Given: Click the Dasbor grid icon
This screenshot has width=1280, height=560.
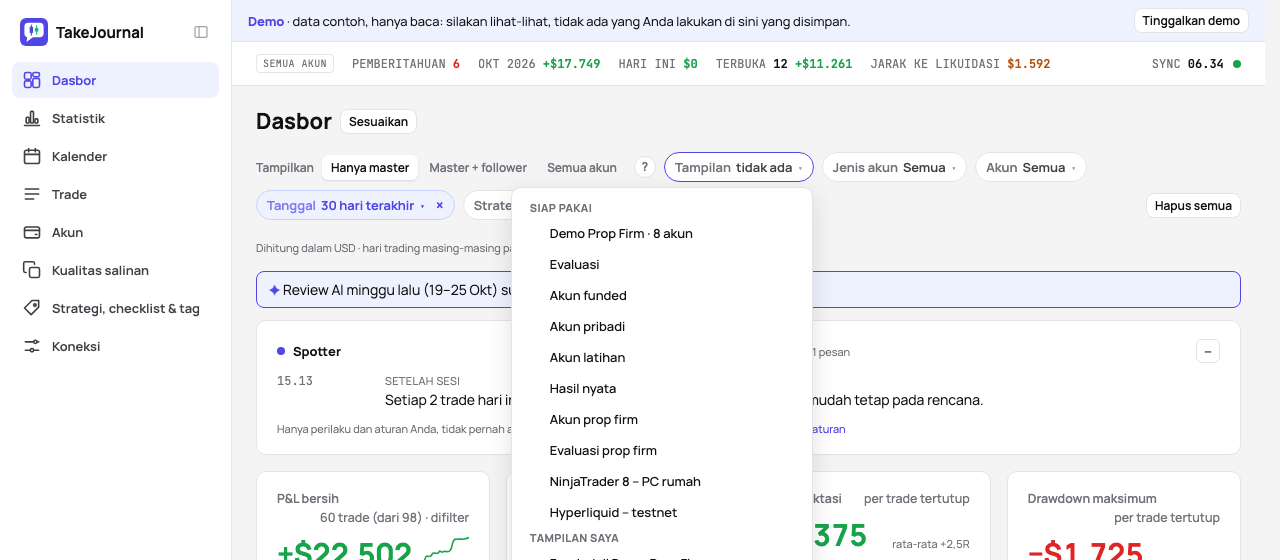Looking at the screenshot, I should (32, 80).
